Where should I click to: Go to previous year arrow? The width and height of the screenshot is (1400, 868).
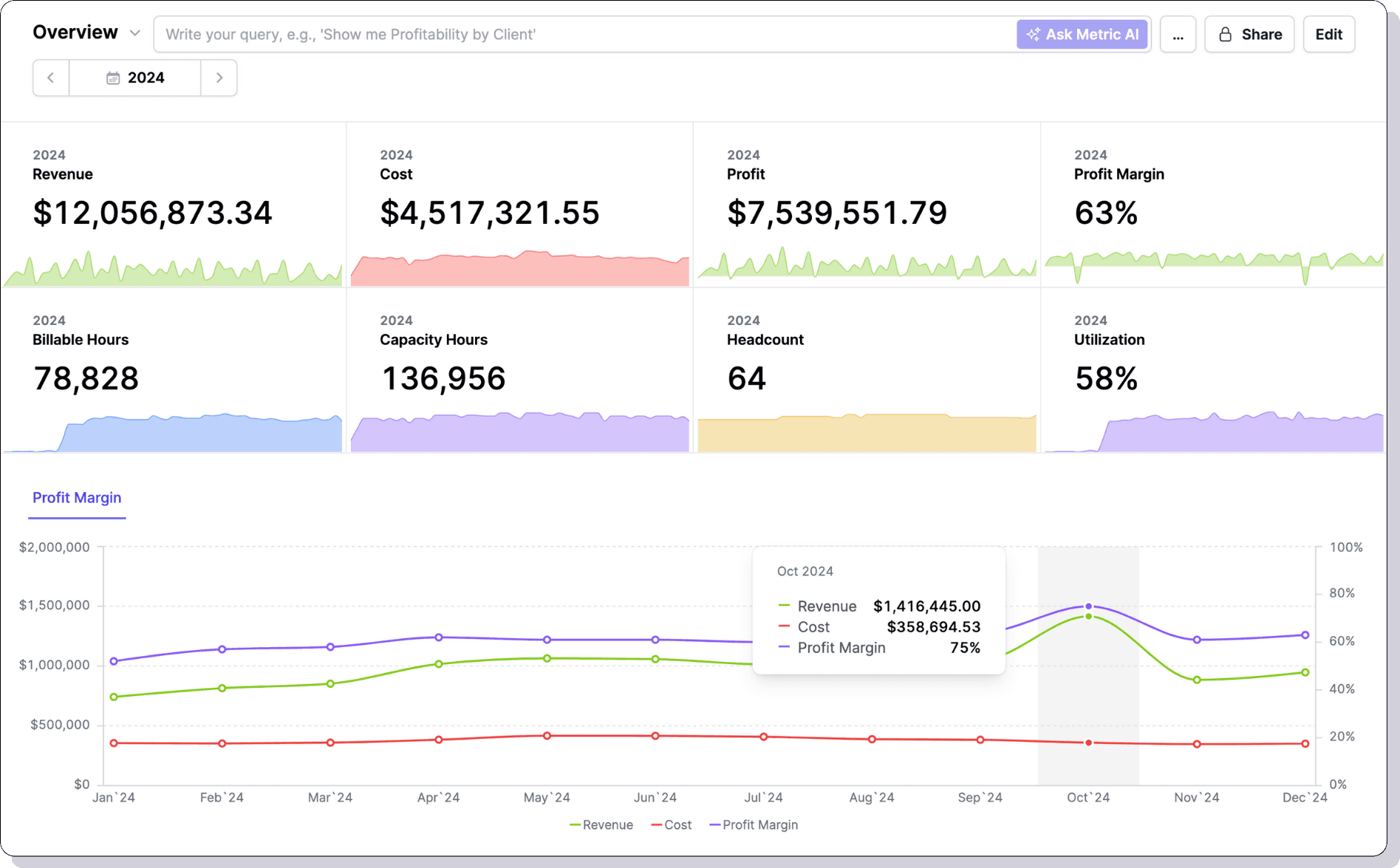(51, 78)
